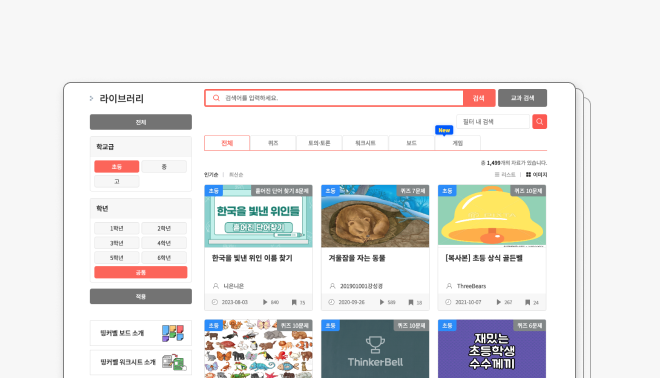Open the 토의·토론 tab
Screen dimensions: 660x378
click(319, 143)
